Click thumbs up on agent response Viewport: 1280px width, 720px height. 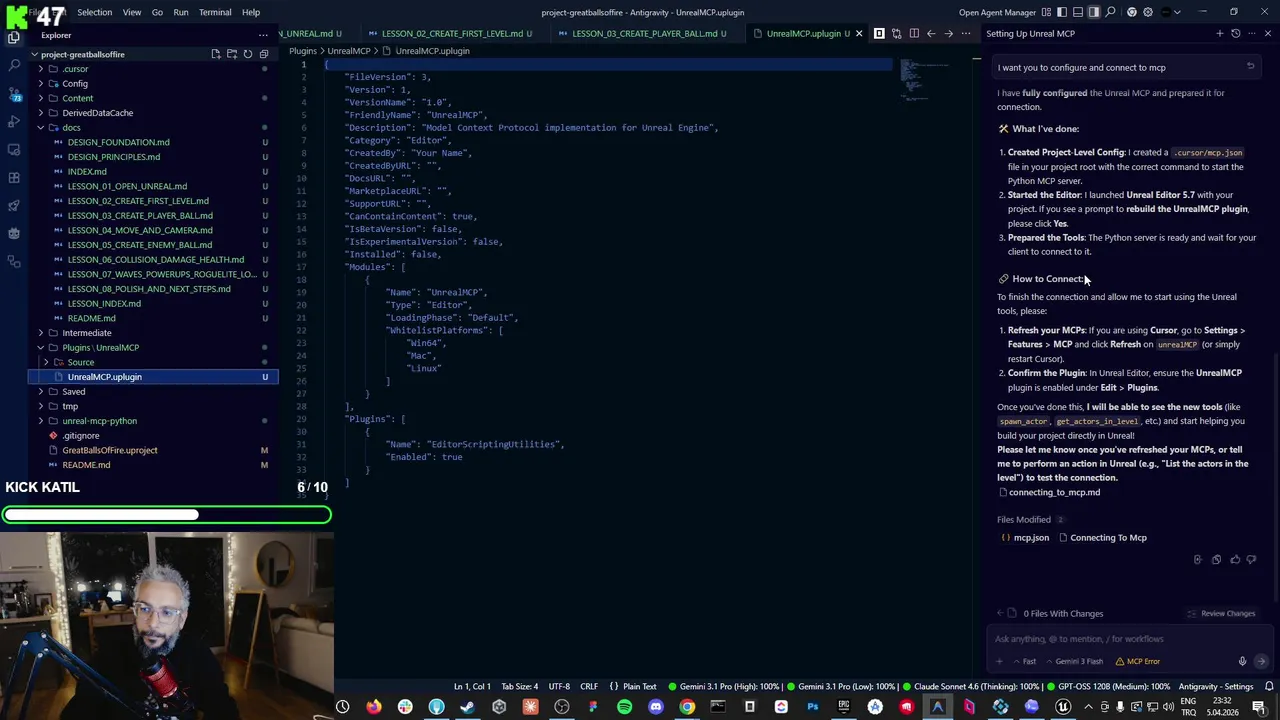(1235, 560)
